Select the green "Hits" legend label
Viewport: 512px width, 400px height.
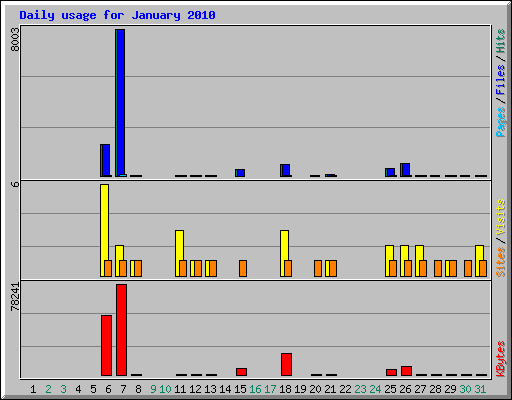point(501,41)
